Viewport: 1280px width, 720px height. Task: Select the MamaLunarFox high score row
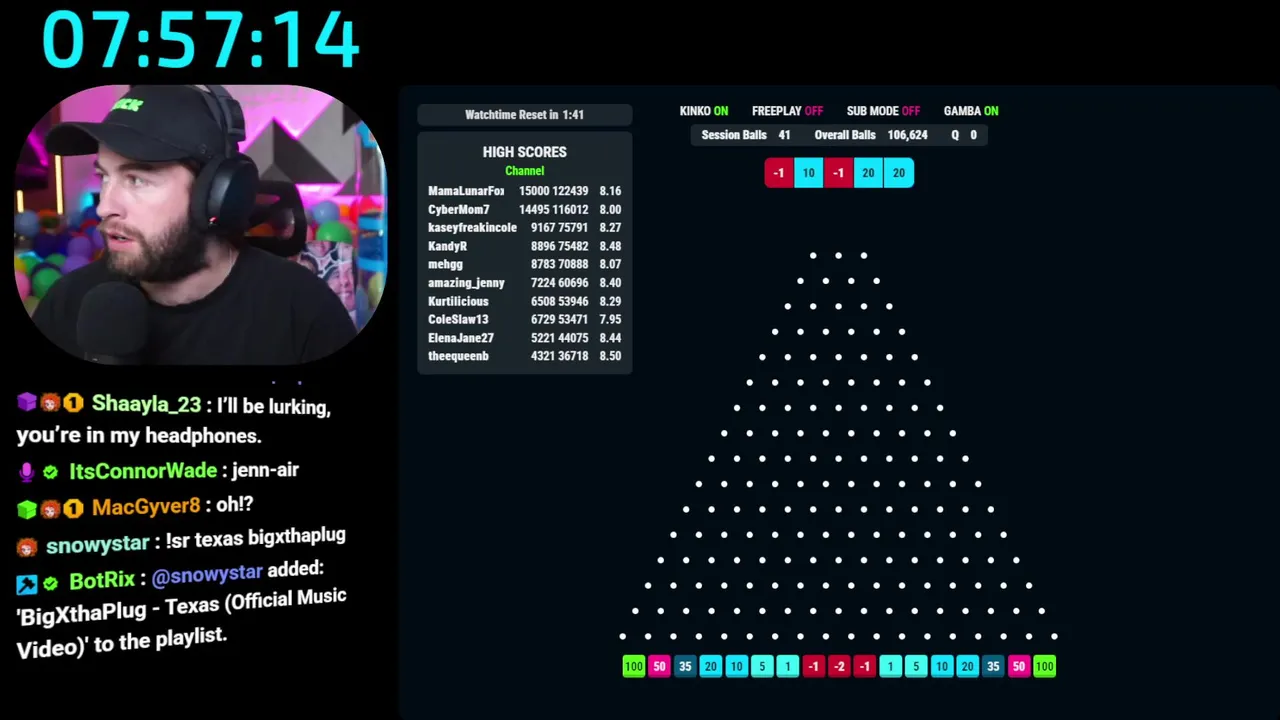[525, 191]
